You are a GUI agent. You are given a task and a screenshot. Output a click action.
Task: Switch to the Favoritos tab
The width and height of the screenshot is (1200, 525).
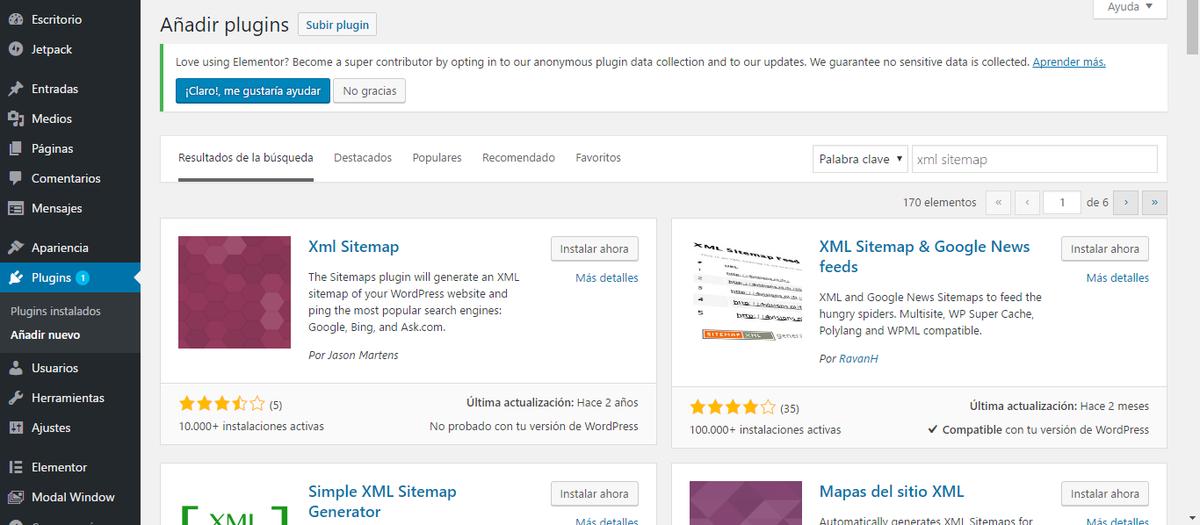598,158
